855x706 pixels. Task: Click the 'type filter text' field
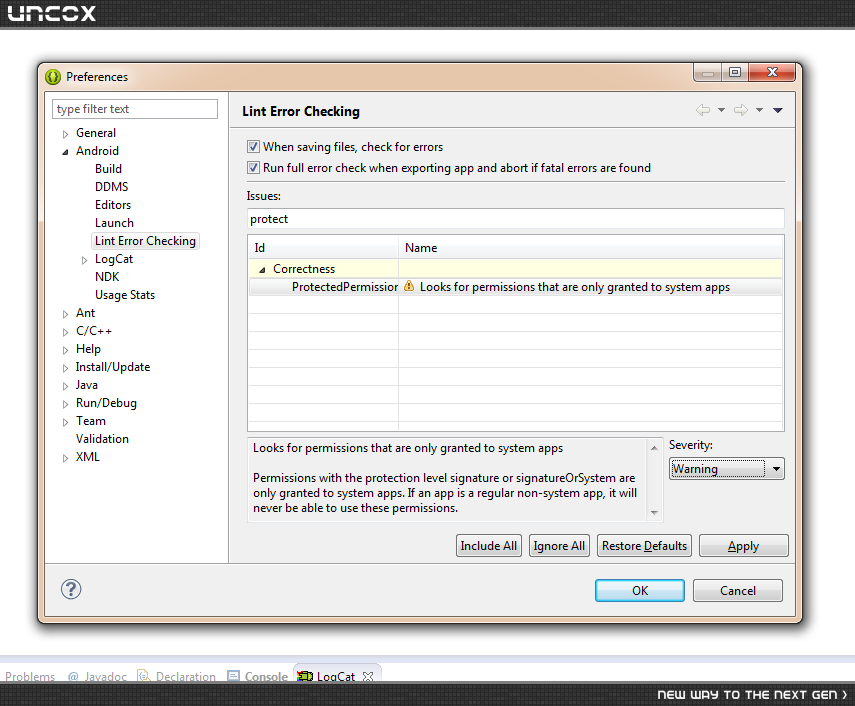[135, 109]
